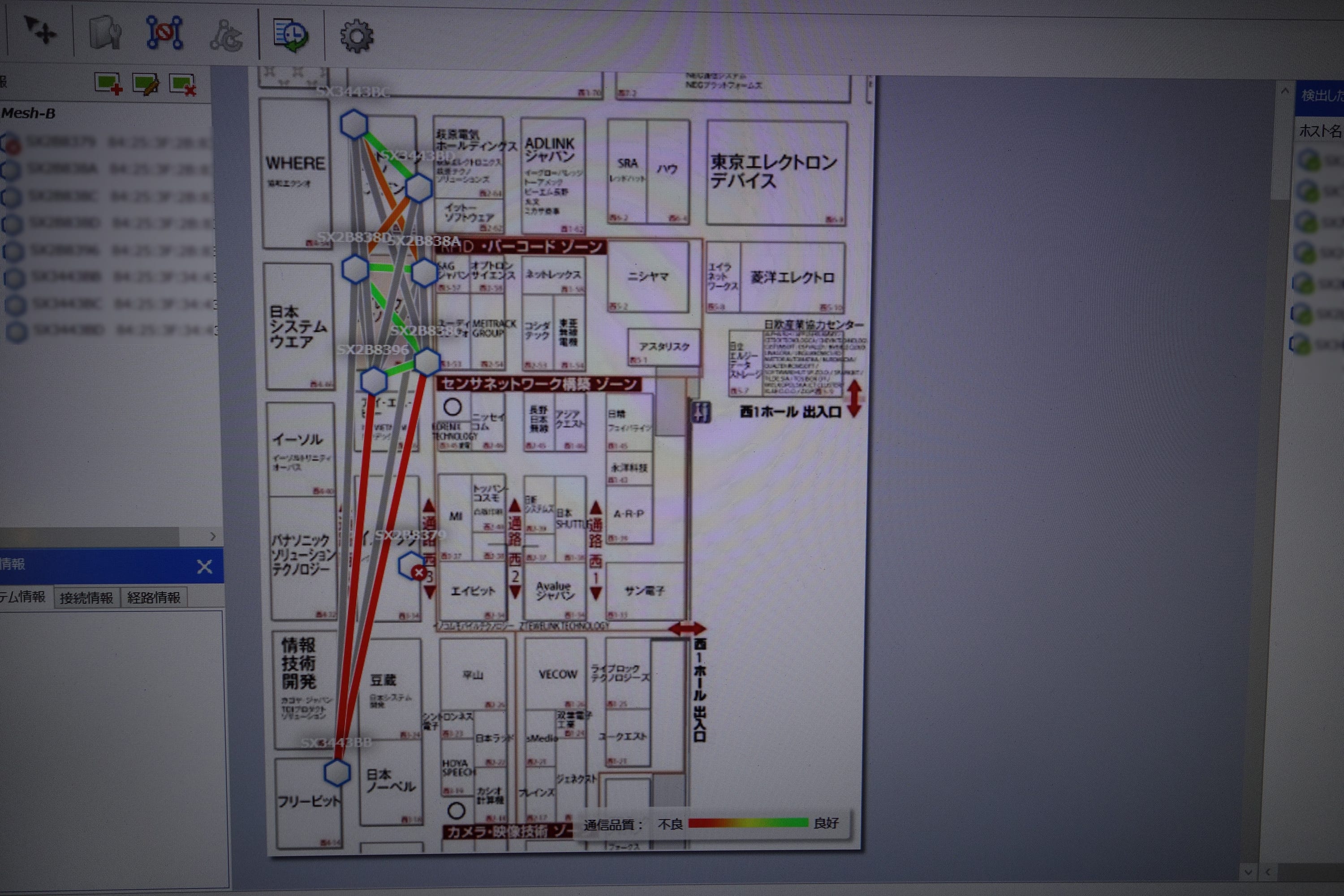Click the blocked network topology icon
Viewport: 1344px width, 896px height.
[x=164, y=33]
